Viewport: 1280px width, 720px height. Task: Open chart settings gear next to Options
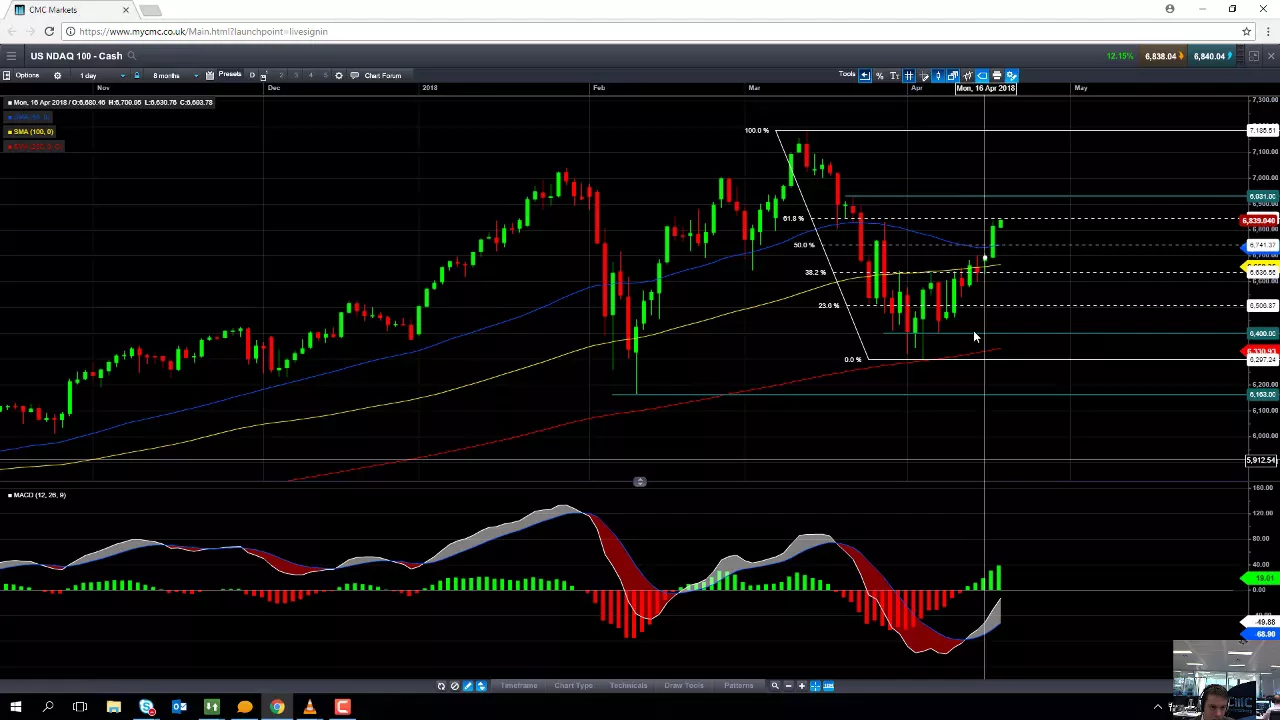pos(57,76)
